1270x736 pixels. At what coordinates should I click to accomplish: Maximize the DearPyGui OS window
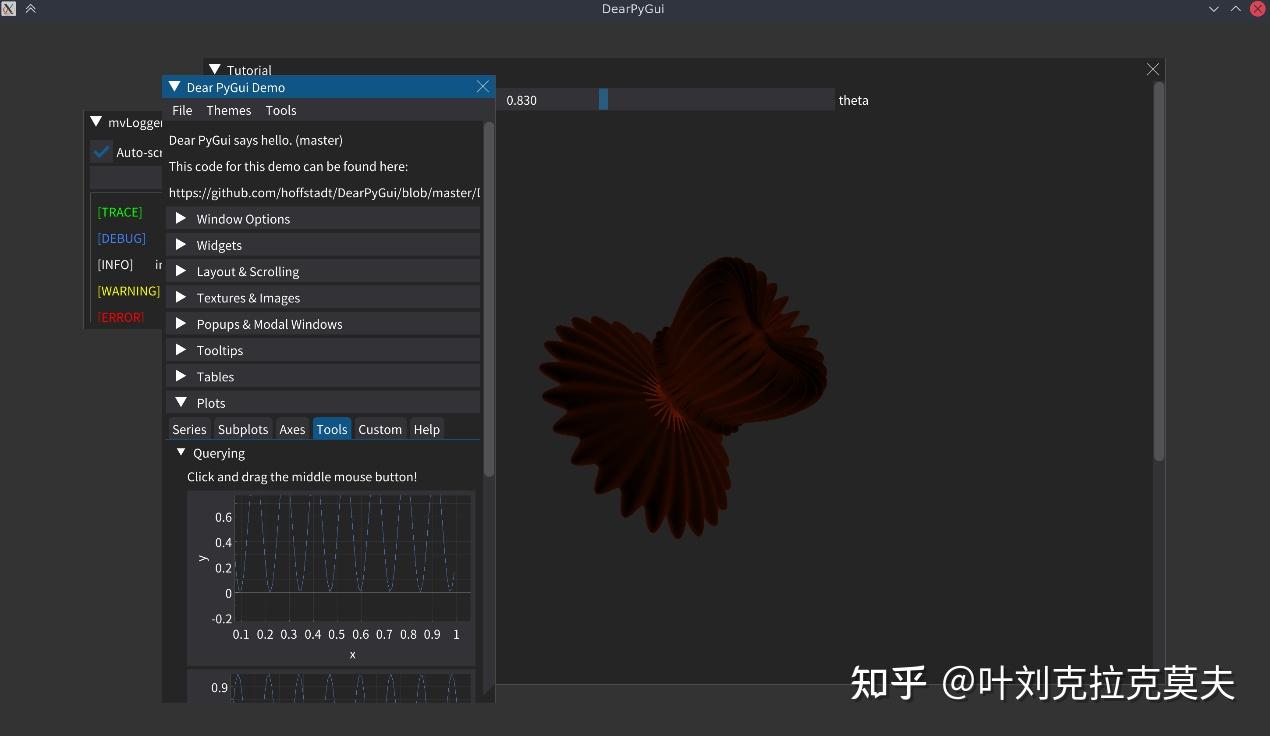click(x=1236, y=8)
